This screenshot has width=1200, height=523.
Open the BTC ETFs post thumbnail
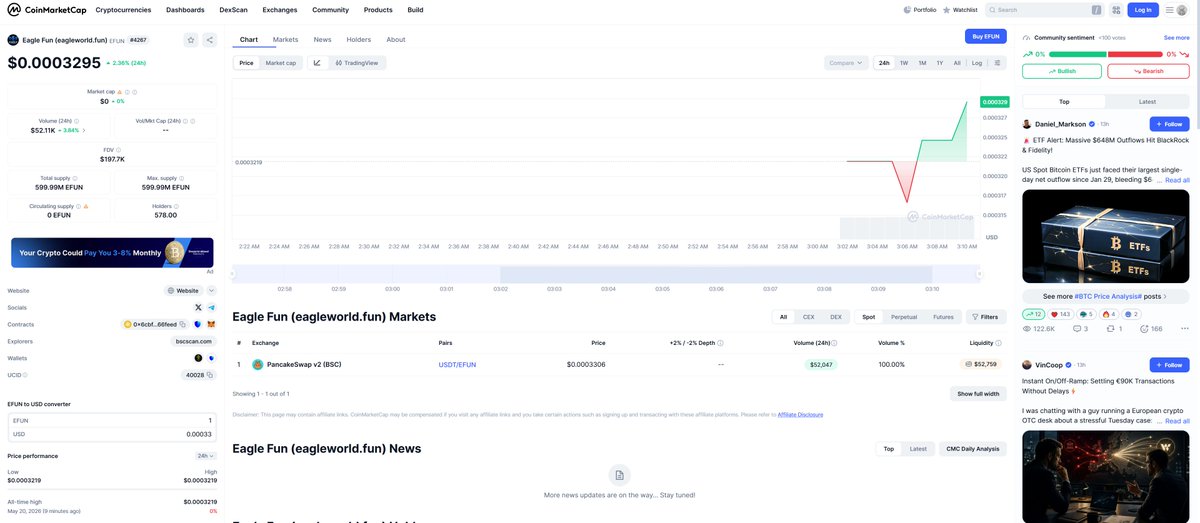tap(1106, 237)
